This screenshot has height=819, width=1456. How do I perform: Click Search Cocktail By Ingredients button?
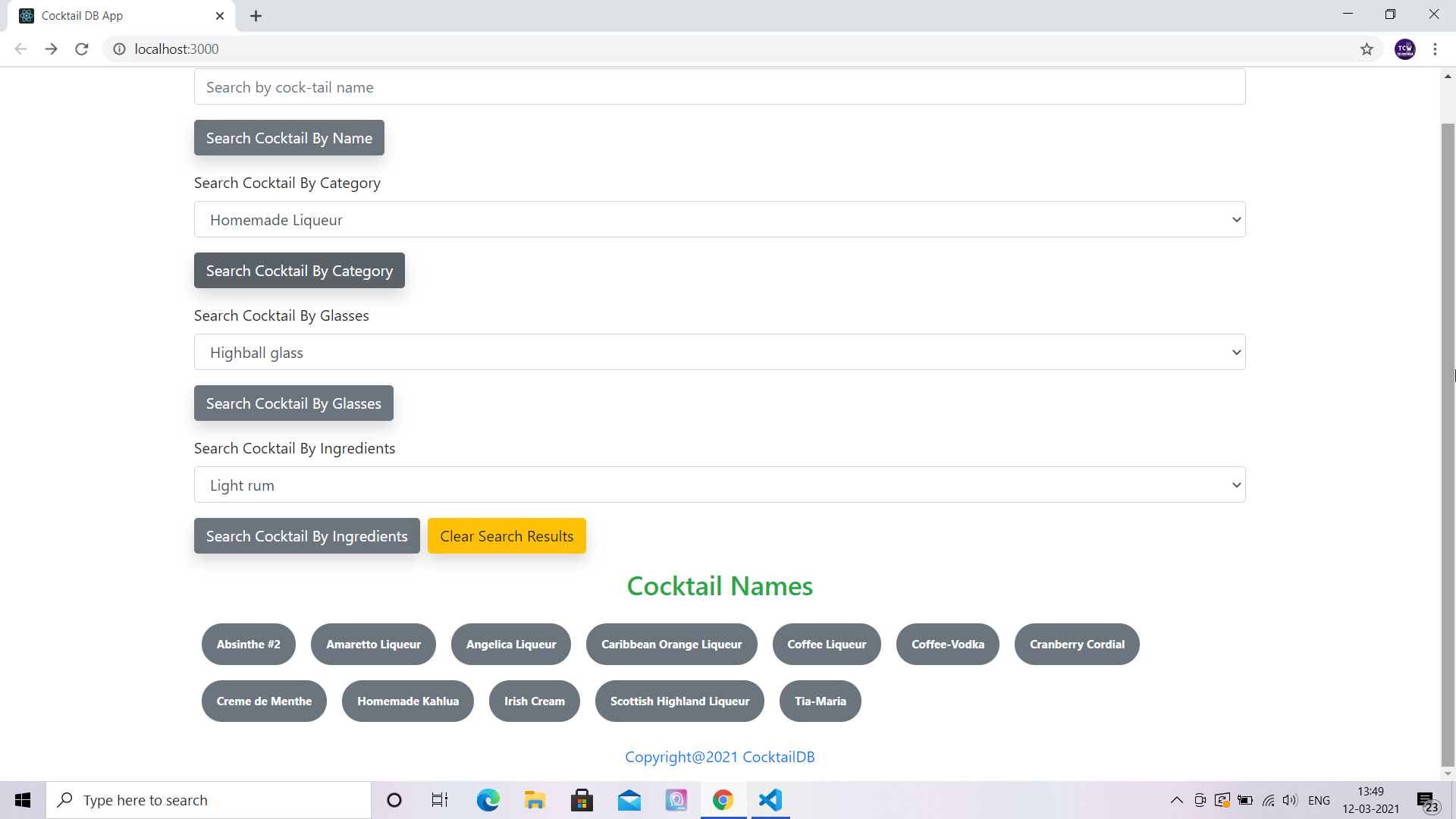pos(306,536)
